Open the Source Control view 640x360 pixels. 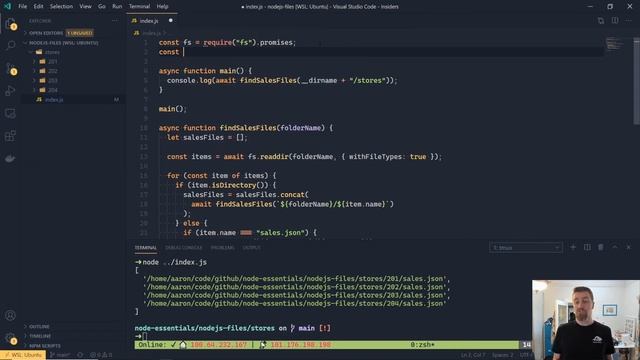pyautogui.click(x=11, y=68)
